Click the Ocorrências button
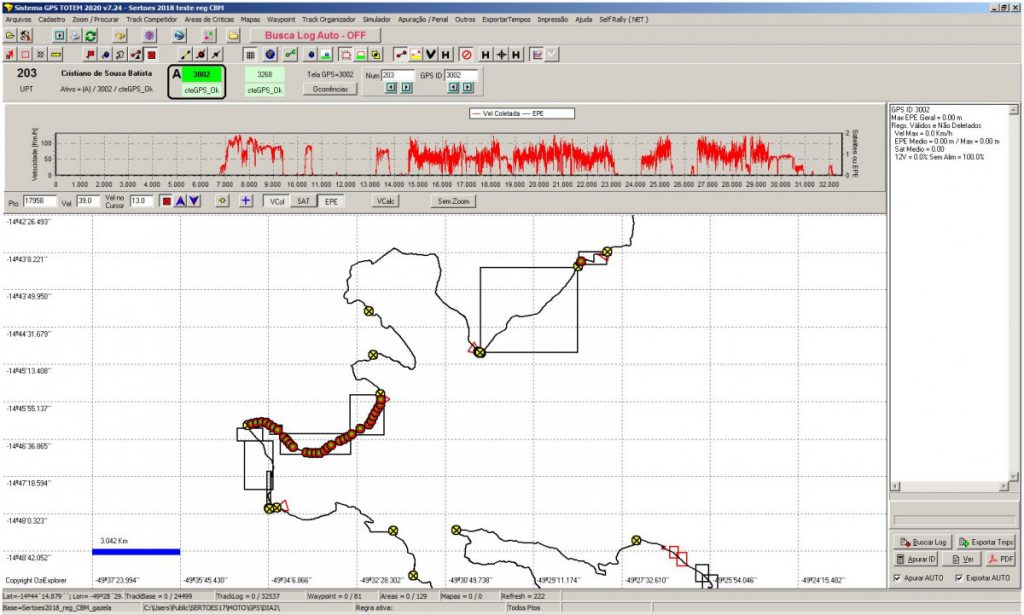This screenshot has width=1024, height=615. point(329,89)
